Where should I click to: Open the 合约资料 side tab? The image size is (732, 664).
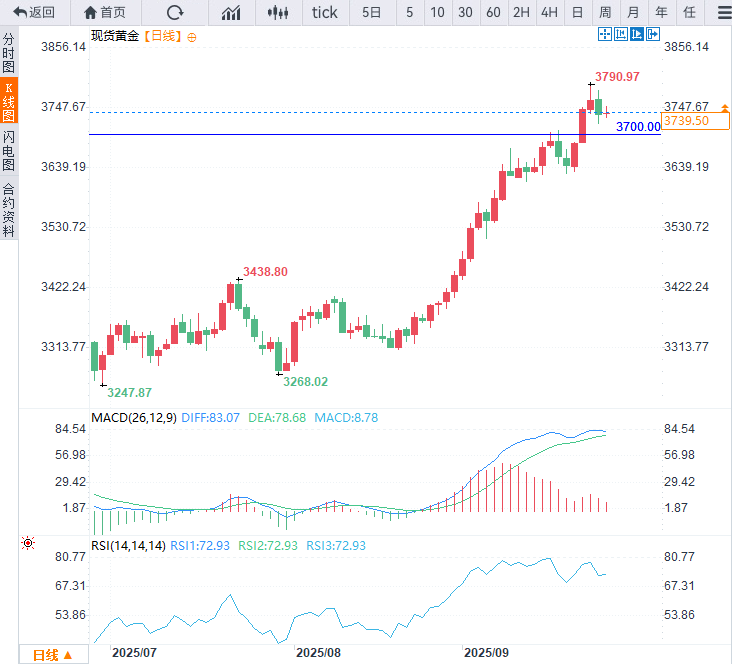[8, 210]
